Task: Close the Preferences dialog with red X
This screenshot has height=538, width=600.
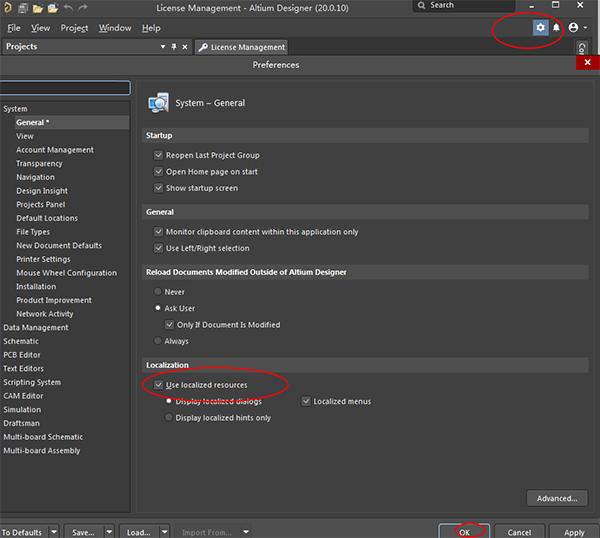Action: coord(587,62)
